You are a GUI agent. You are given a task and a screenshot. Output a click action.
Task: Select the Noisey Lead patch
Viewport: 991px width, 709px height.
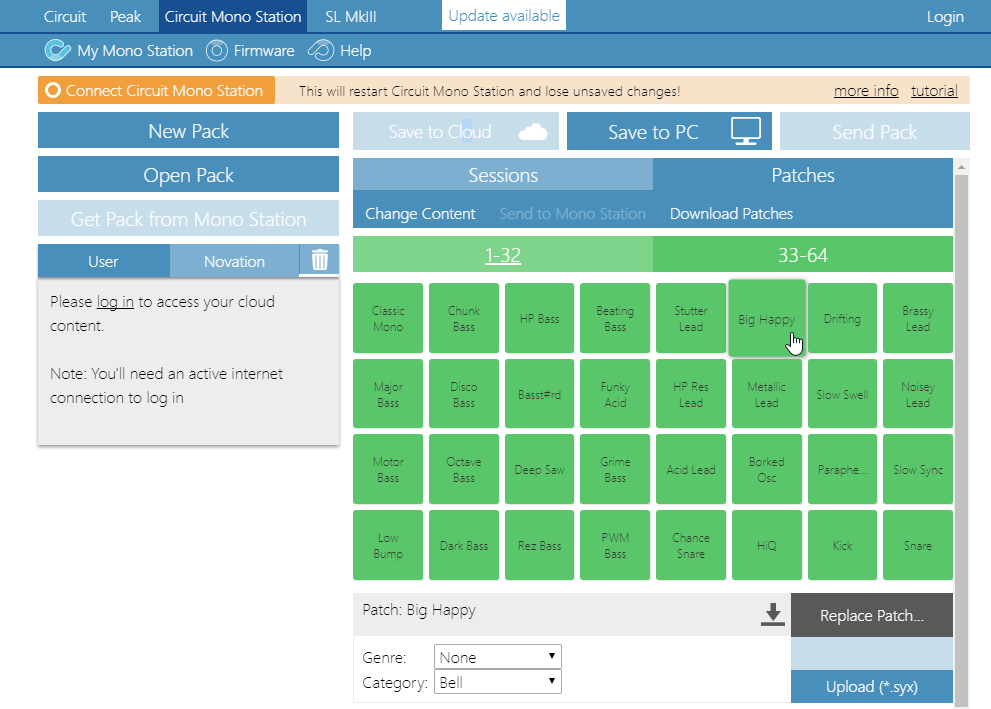(918, 394)
